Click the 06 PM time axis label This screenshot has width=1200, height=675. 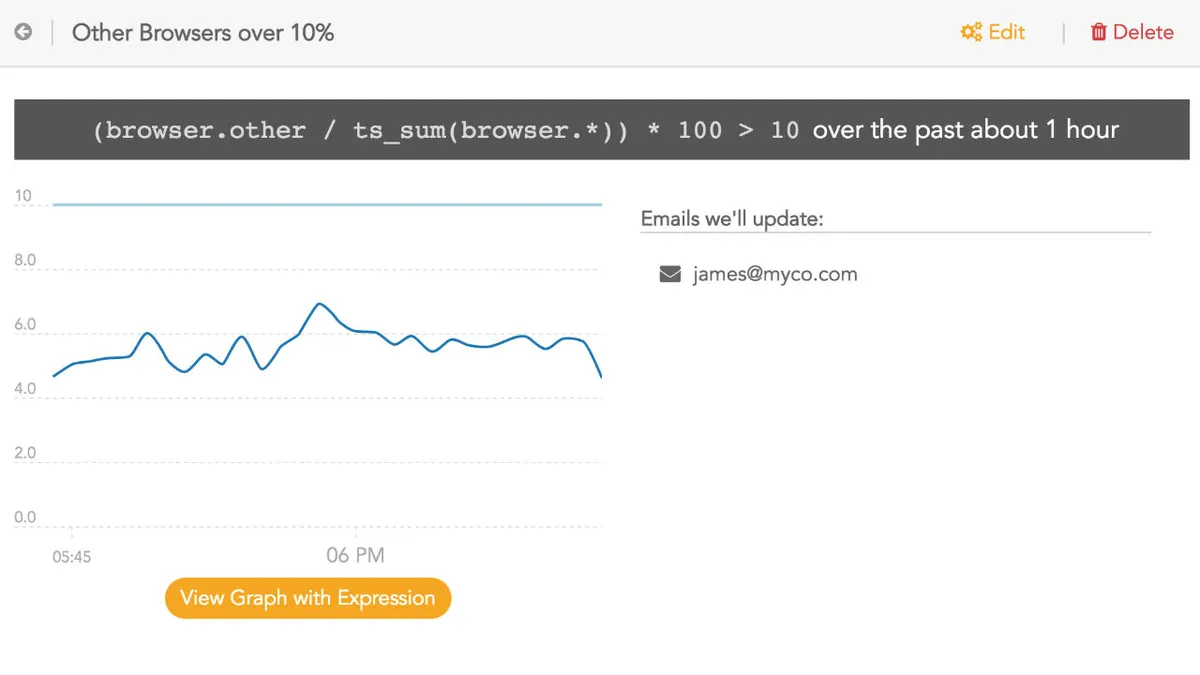pos(355,555)
